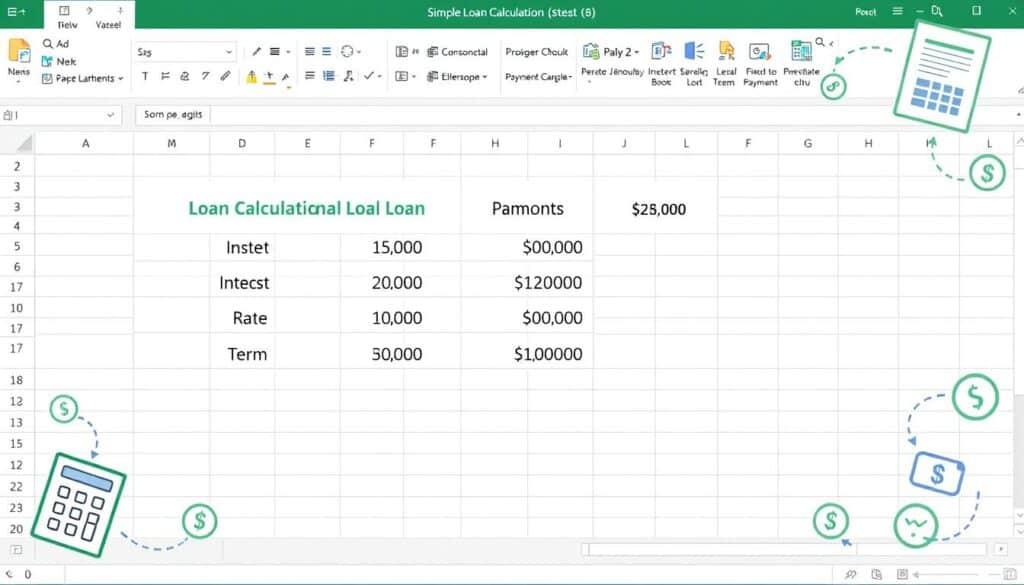Screen dimensions: 1024x585
Task: Click the Ad search magnifier
Action: pos(48,44)
